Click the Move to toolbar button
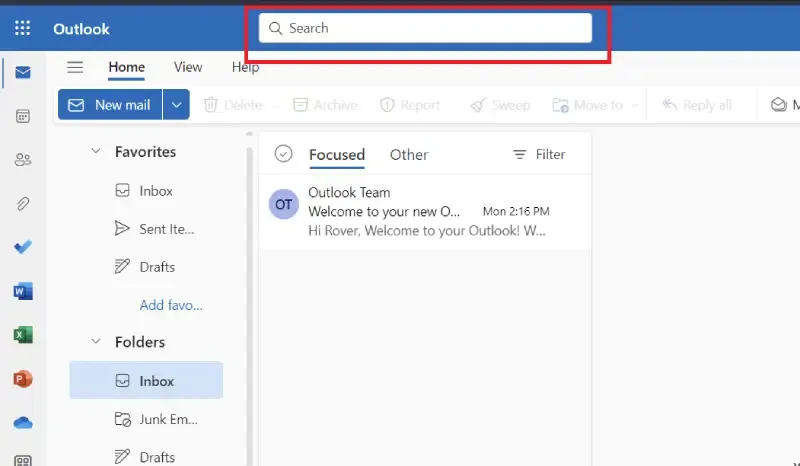 click(588, 105)
